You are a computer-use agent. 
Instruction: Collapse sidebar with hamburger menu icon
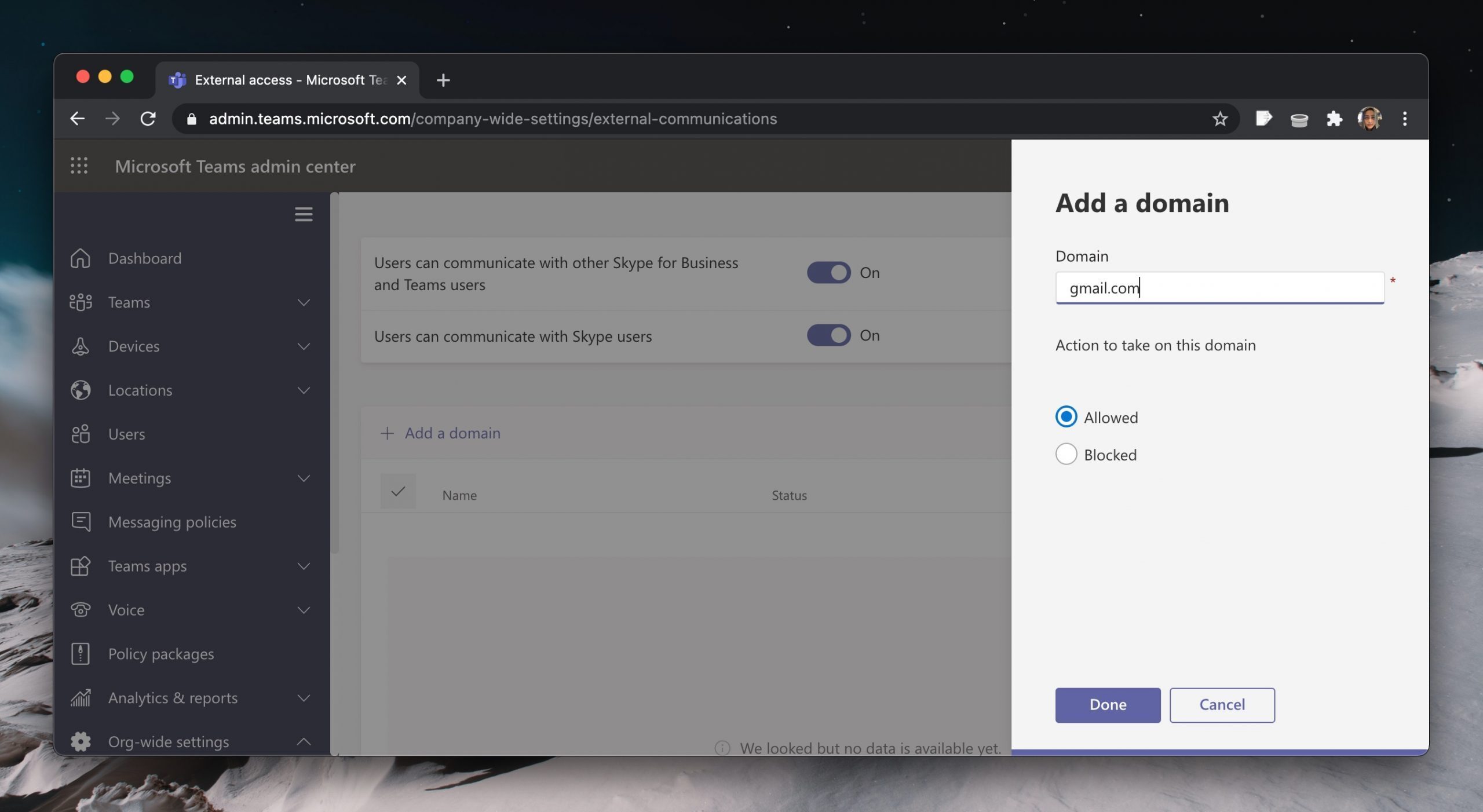[x=304, y=214]
